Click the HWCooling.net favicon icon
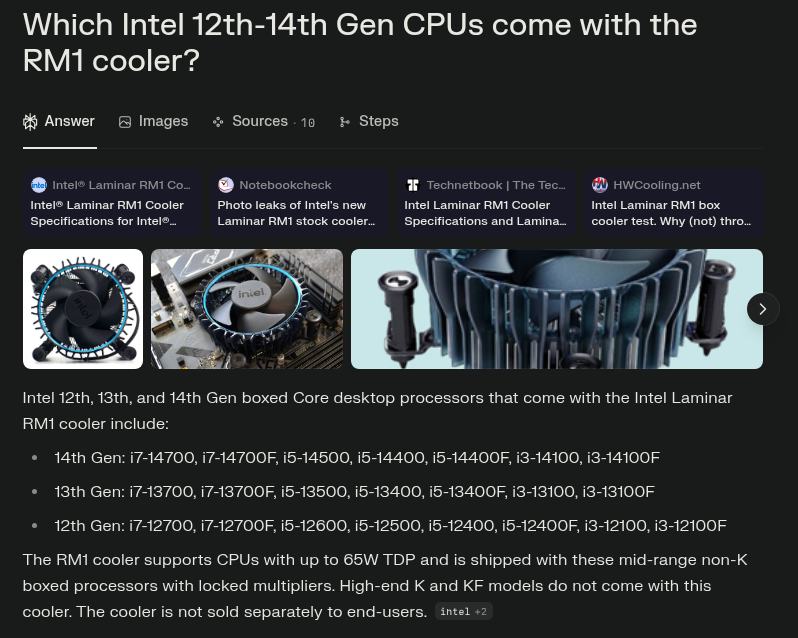 (600, 185)
